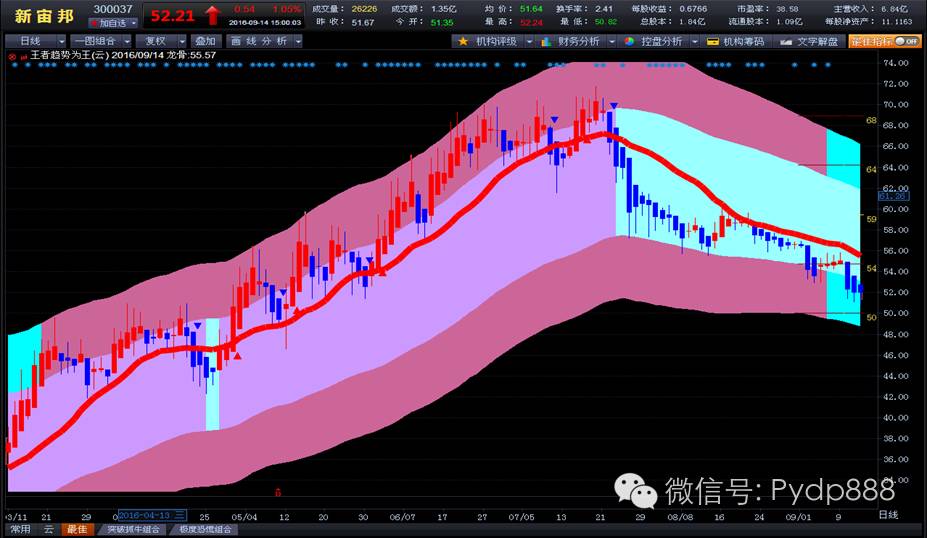Image resolution: width=927 pixels, height=538 pixels.
Task: Click the 控盘分析 pie chart icon
Action: click(x=629, y=41)
